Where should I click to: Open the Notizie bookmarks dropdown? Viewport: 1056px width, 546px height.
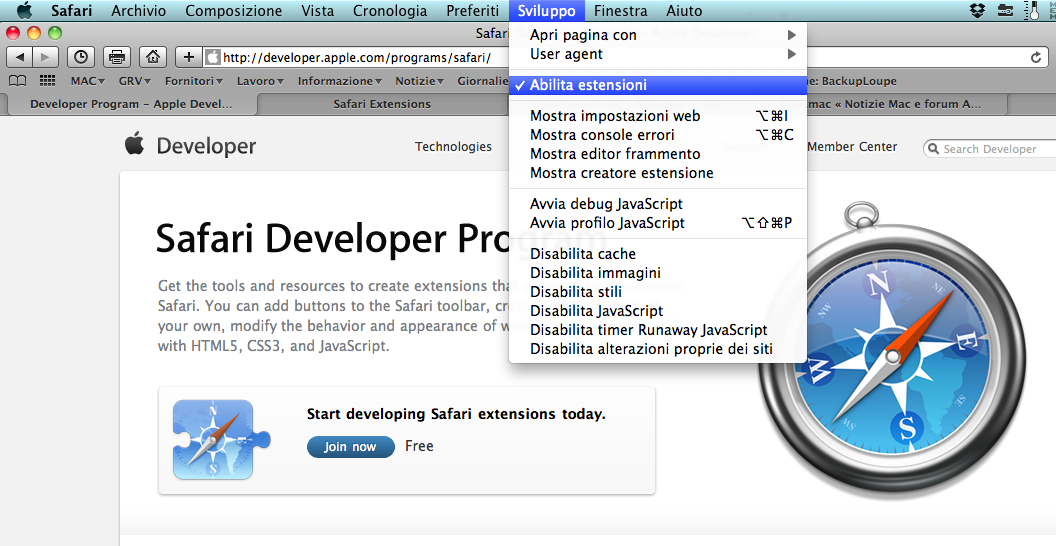[x=420, y=81]
